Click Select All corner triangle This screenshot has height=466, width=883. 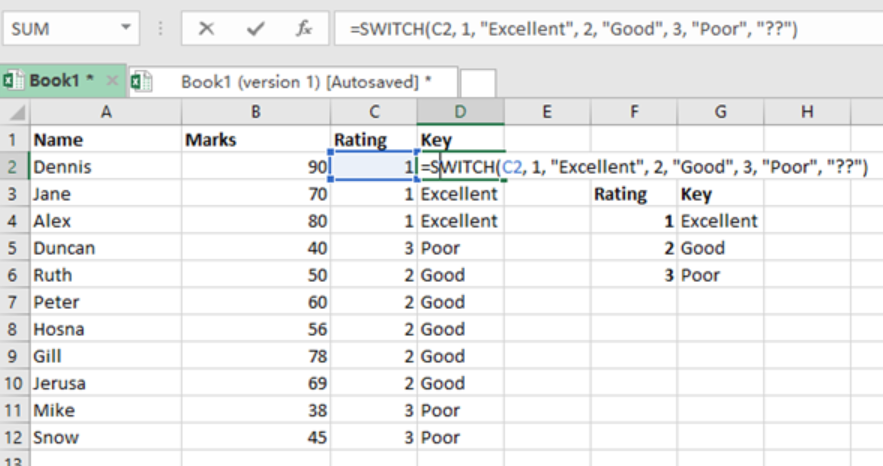coord(16,112)
